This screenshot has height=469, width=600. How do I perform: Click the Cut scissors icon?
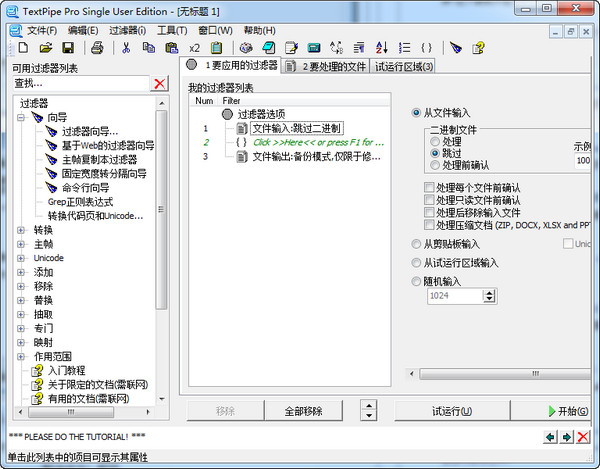point(126,48)
